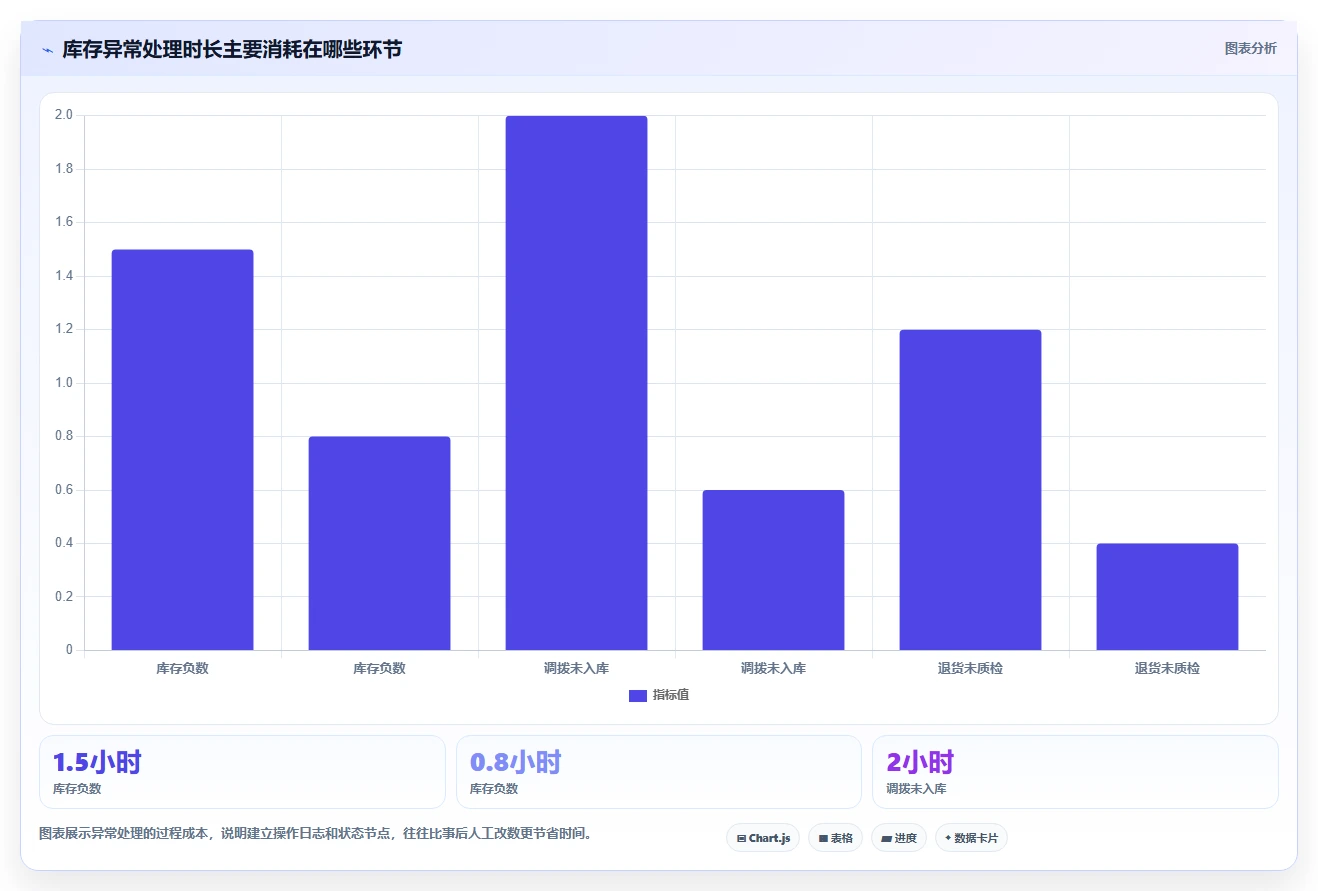The image size is (1318, 891).
Task: Click the y-axis value 1.0
Action: tap(64, 383)
